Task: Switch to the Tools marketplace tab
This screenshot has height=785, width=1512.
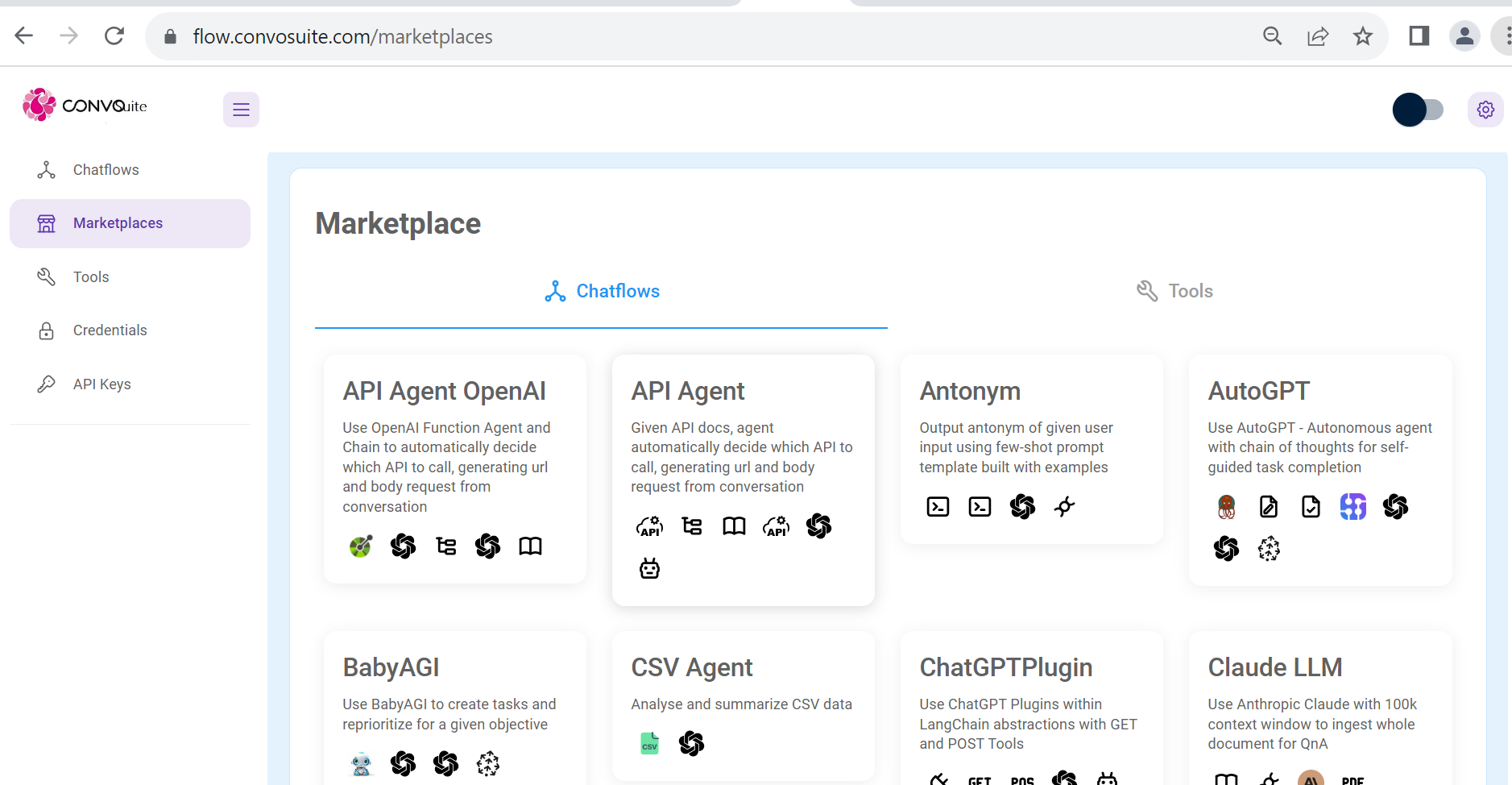Action: [1174, 291]
